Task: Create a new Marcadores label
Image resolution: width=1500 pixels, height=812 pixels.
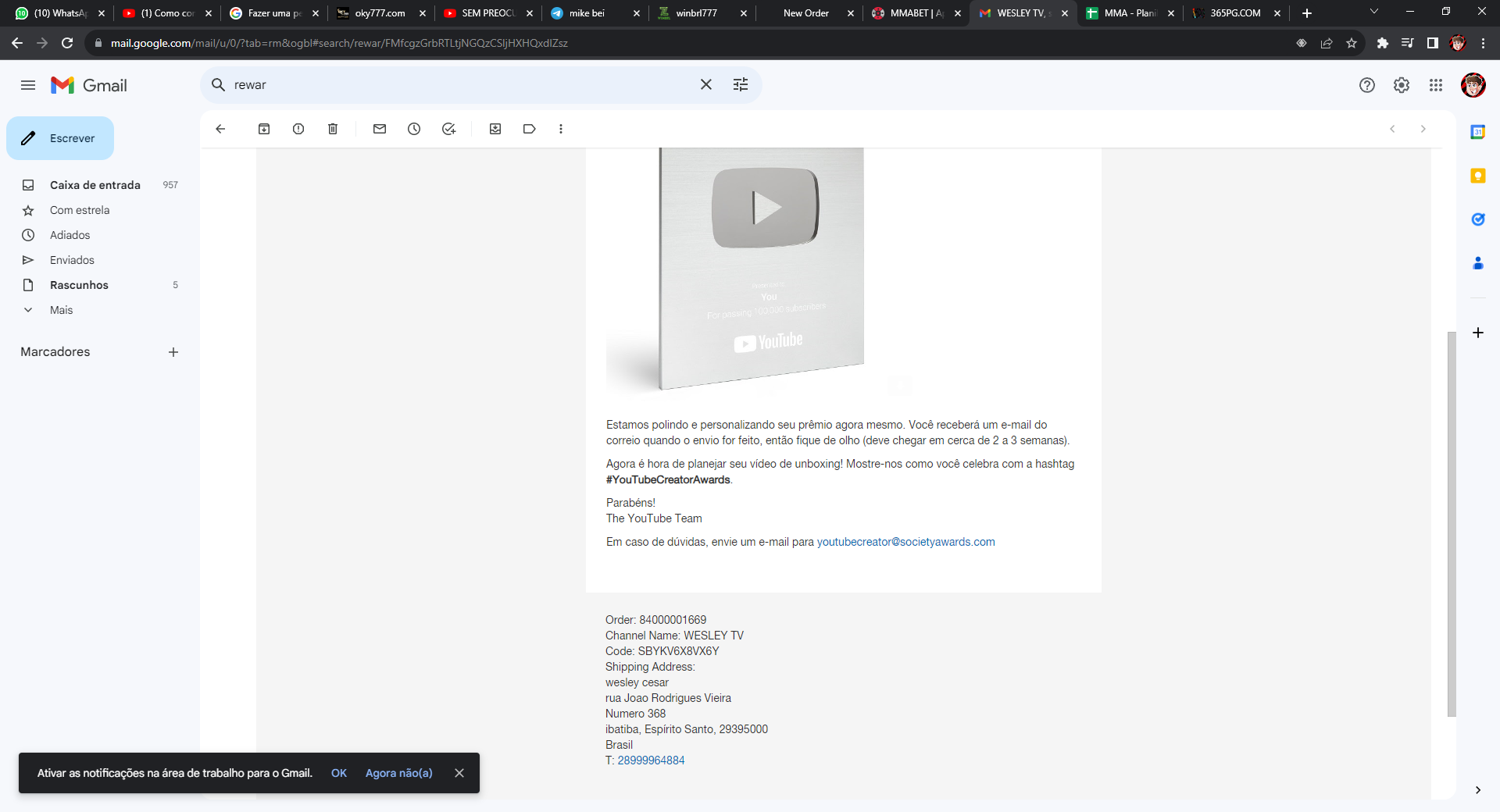Action: 173,352
